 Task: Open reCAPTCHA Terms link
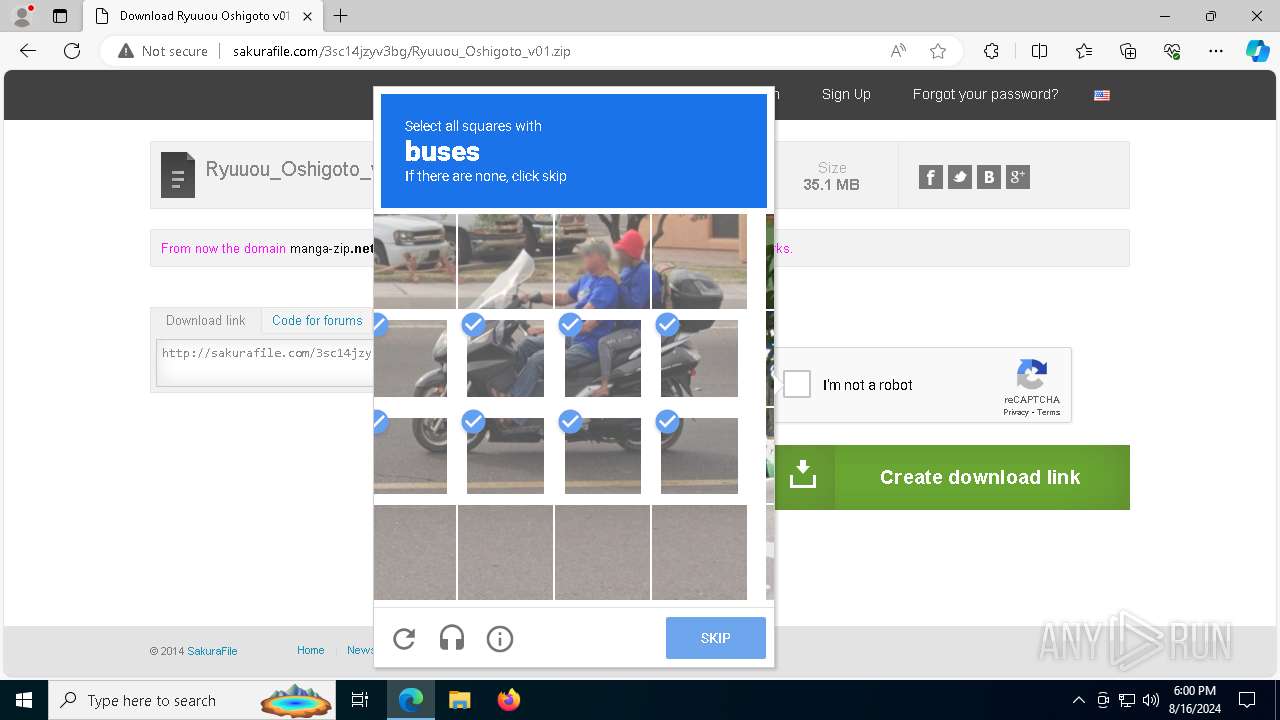[x=1048, y=412]
